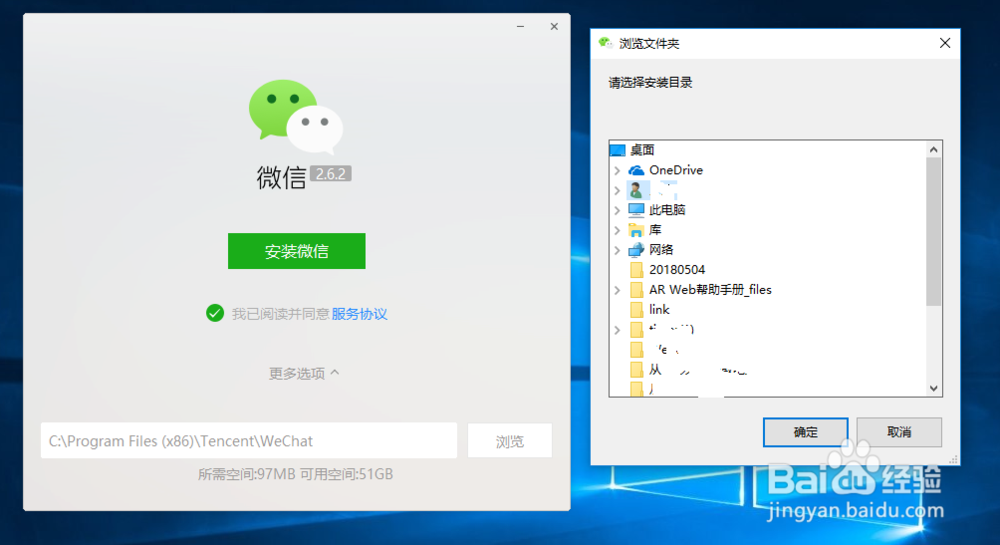The image size is (1000, 545).
Task: Click the AR Web帮助手册_files folder icon
Action: [x=636, y=289]
